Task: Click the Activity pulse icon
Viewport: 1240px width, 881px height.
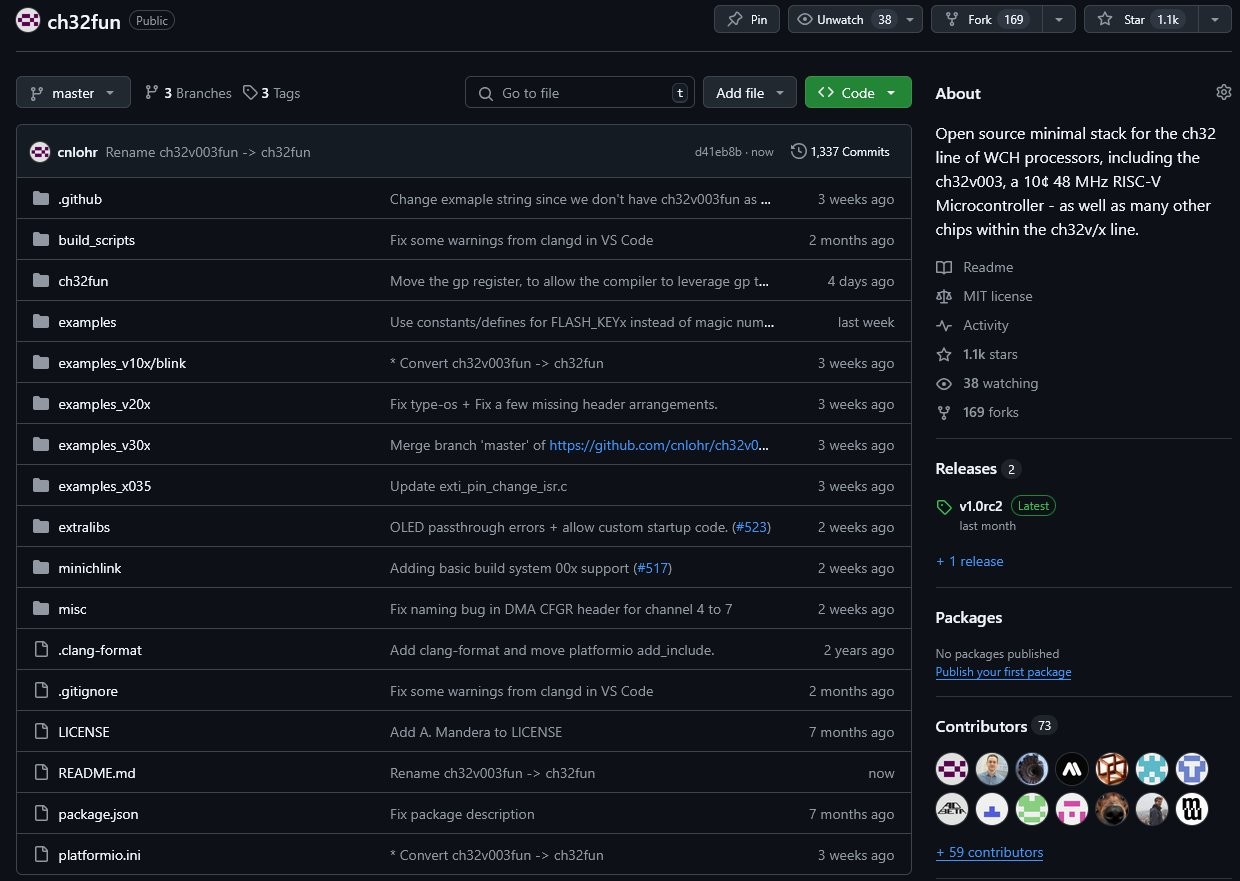Action: 944,325
